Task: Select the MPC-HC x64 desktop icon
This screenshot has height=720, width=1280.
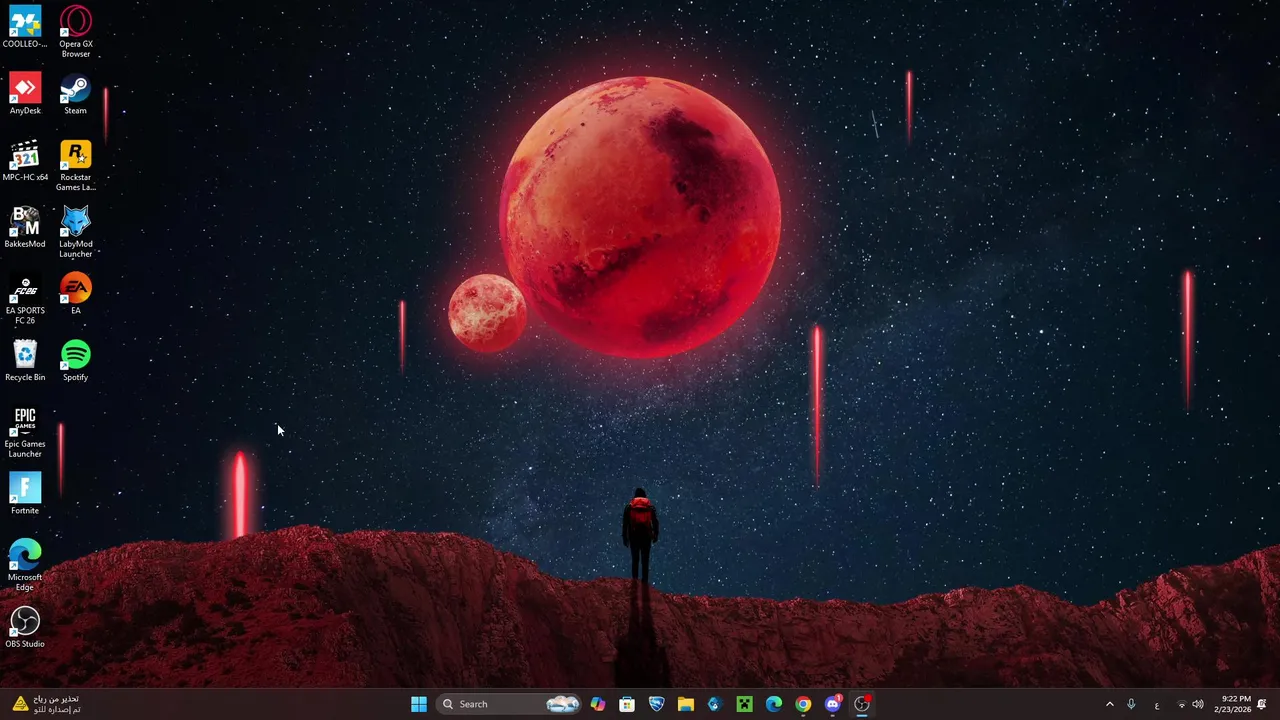Action: 25,161
